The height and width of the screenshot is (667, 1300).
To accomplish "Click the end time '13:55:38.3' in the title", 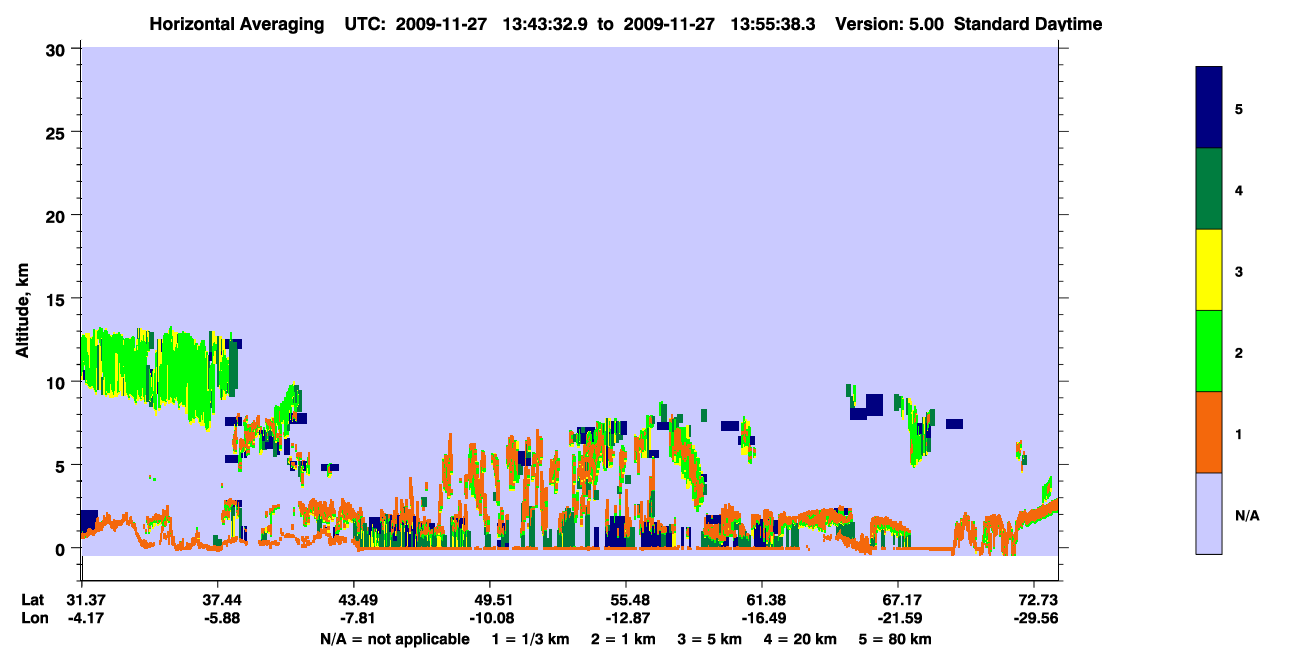I will (773, 24).
